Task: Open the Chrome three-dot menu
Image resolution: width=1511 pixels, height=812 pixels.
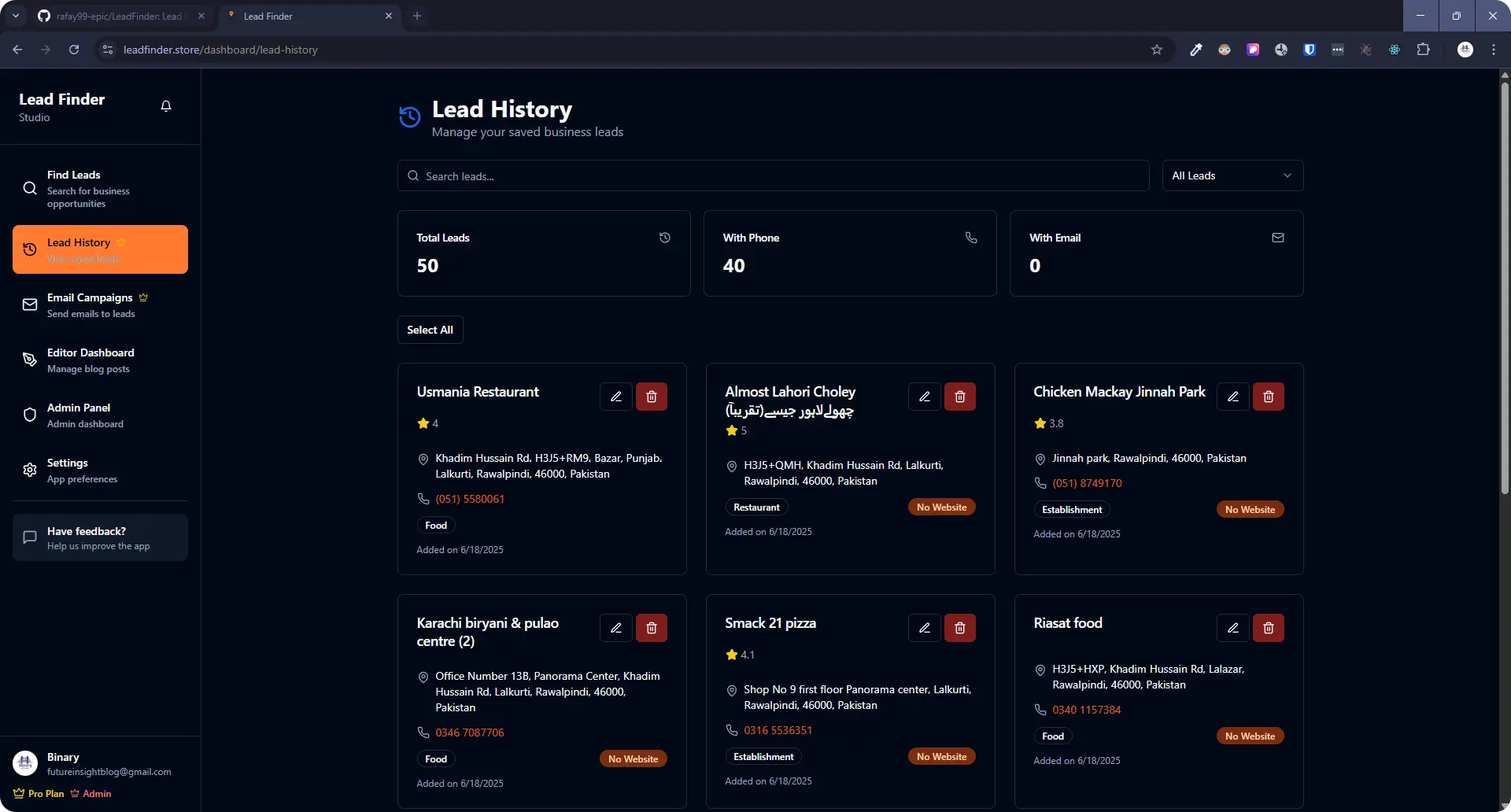Action: (1494, 50)
